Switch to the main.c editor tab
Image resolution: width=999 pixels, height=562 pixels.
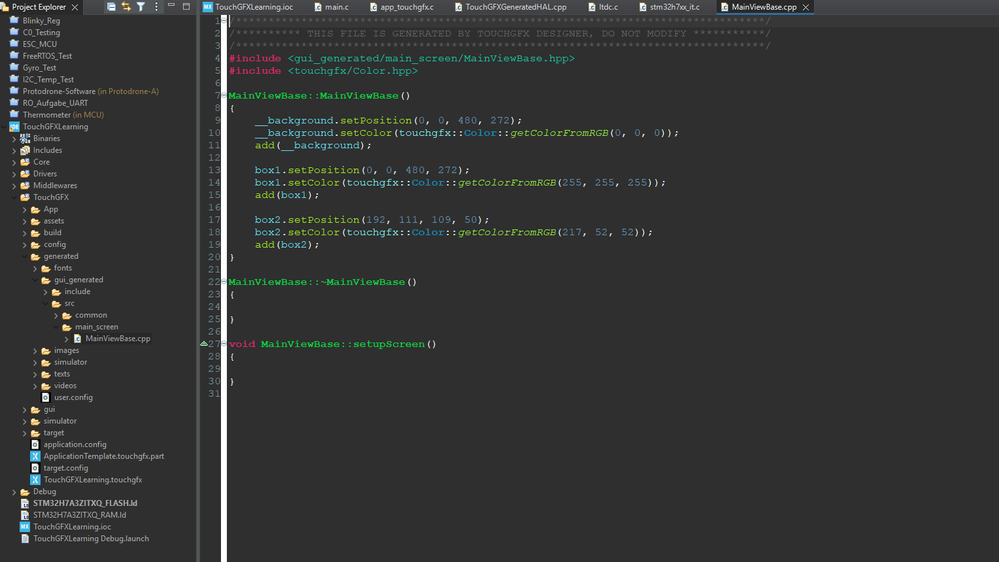pyautogui.click(x=337, y=7)
